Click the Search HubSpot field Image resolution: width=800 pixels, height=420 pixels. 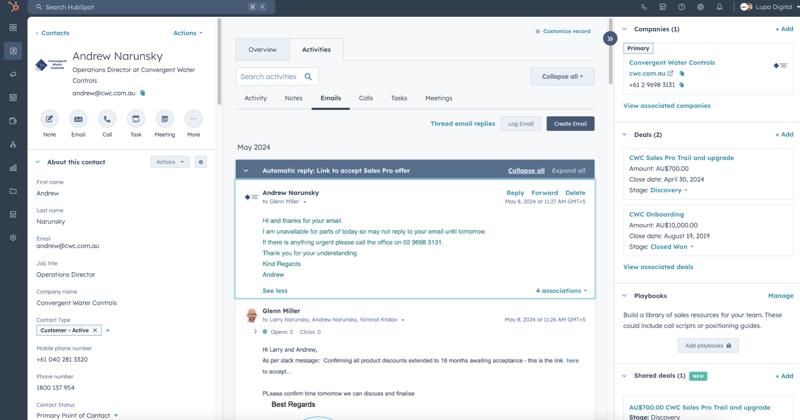point(152,7)
